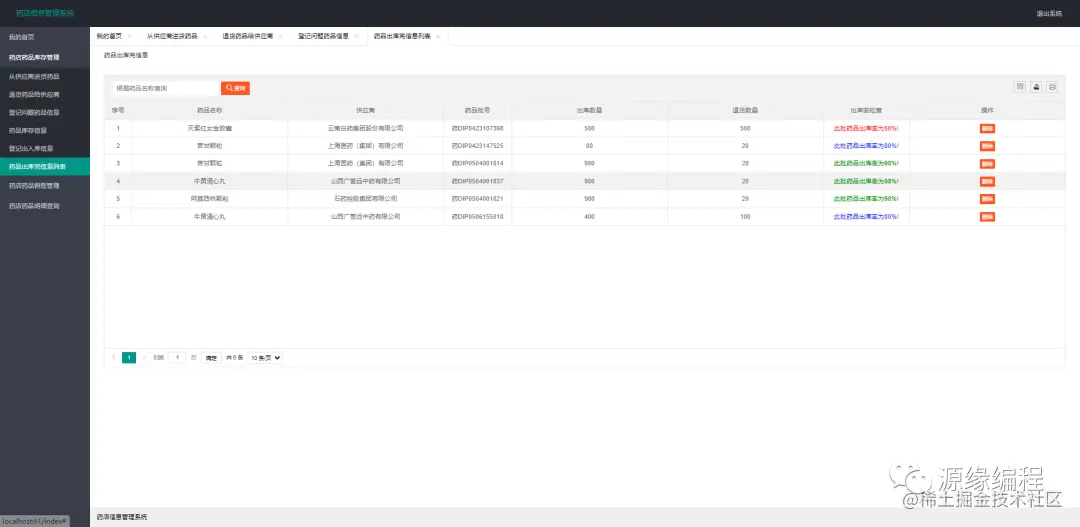The width and height of the screenshot is (1080, 527).
Task: Collapse the 药店药品库存管理 sidebar group
Action: click(45, 58)
